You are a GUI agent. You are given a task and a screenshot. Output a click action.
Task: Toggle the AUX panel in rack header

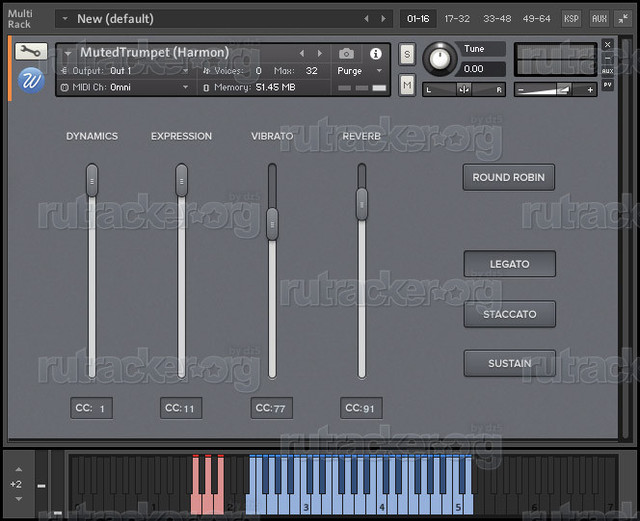tap(599, 19)
